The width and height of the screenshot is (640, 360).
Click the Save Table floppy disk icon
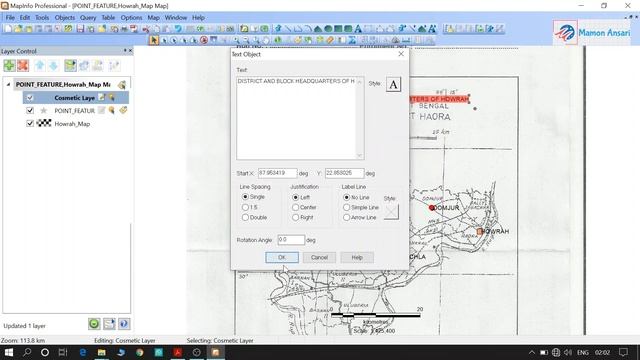pos(80,29)
